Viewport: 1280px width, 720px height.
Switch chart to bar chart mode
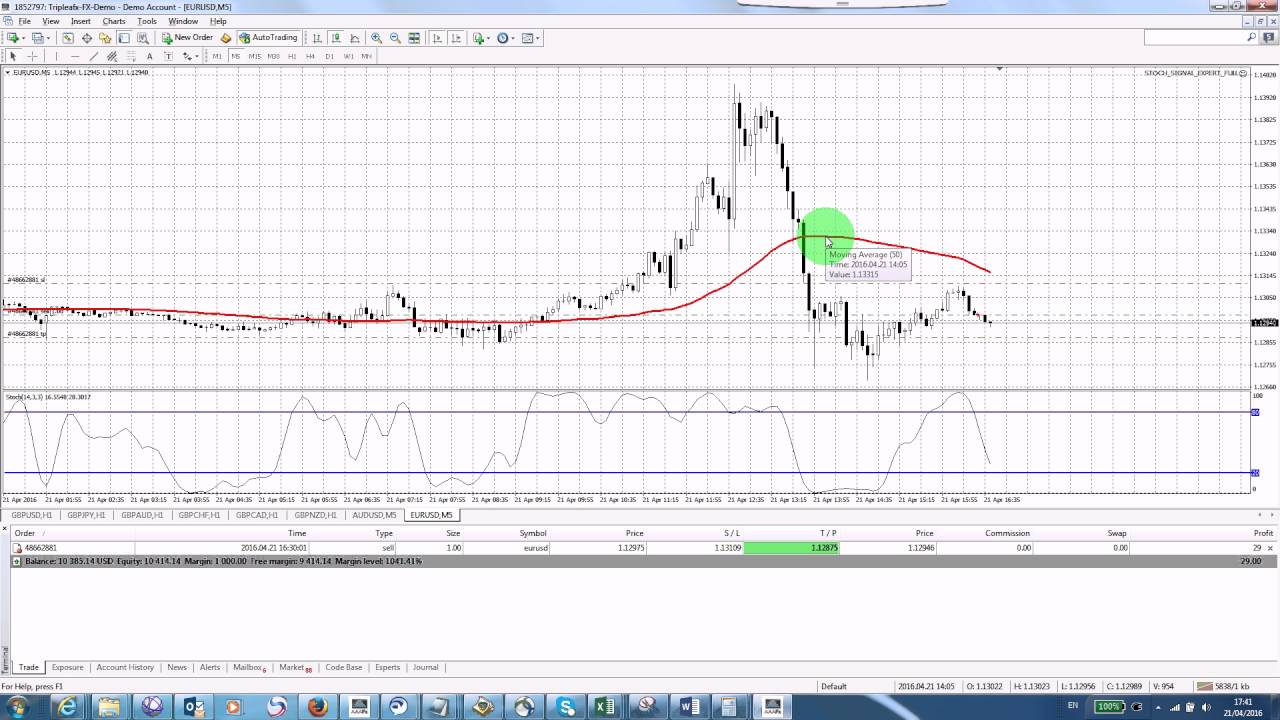[318, 38]
